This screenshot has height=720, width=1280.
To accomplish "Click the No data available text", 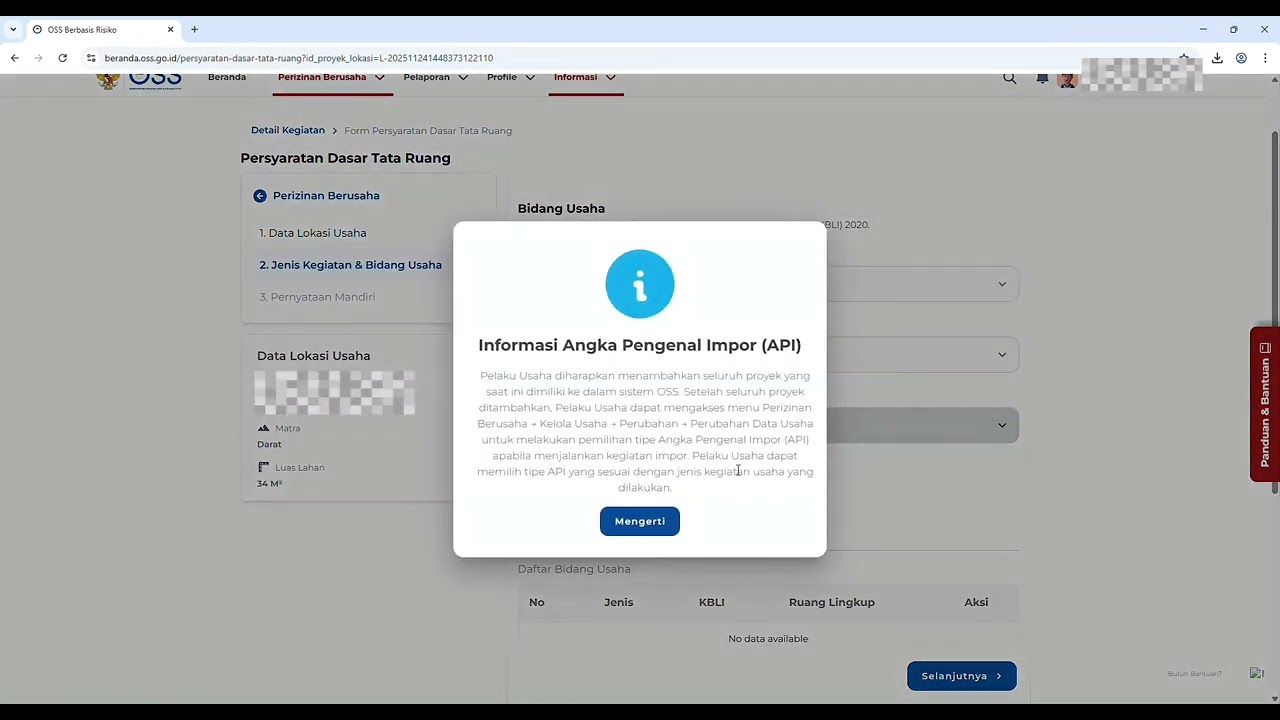I will pyautogui.click(x=768, y=638).
